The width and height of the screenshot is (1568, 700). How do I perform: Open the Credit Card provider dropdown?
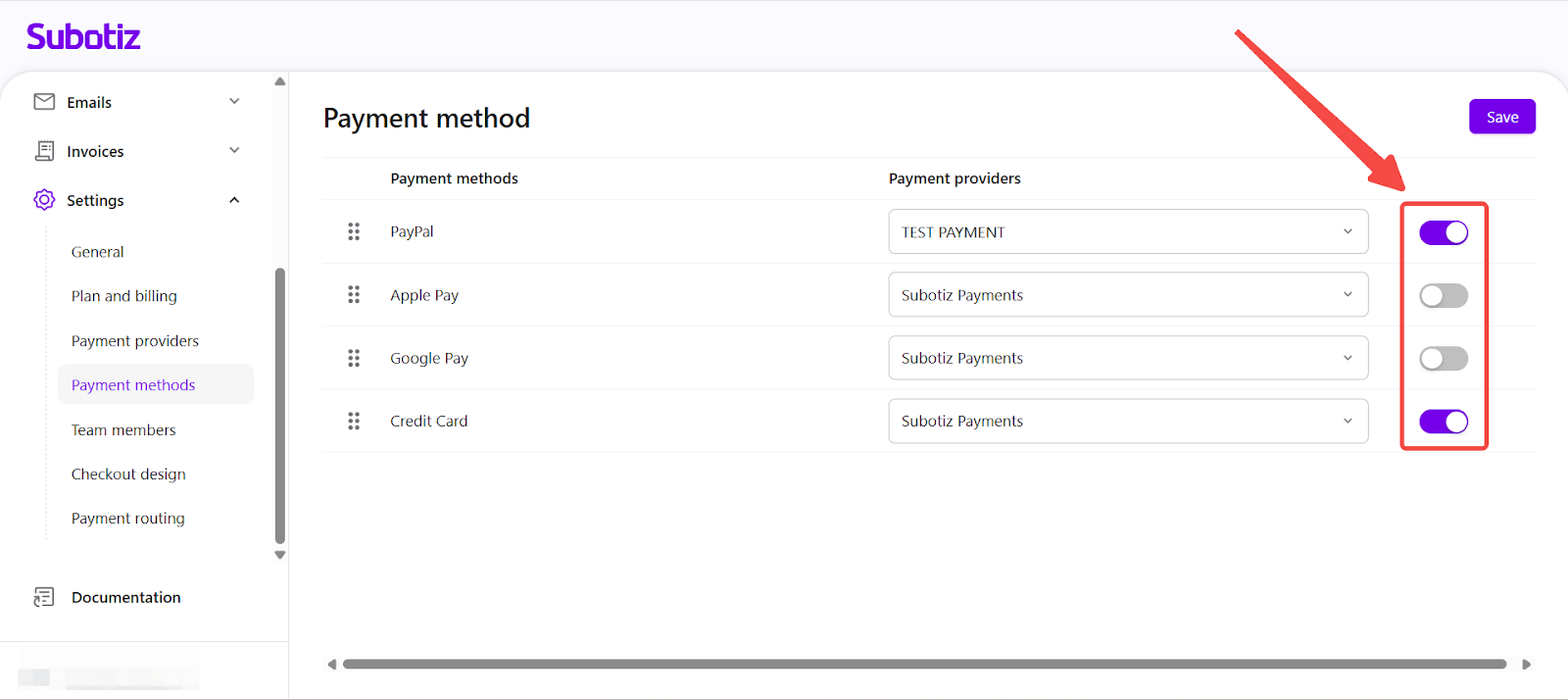(1127, 422)
